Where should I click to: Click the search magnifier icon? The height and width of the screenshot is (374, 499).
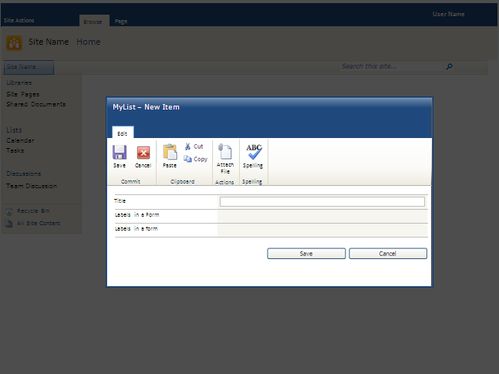coord(449,67)
